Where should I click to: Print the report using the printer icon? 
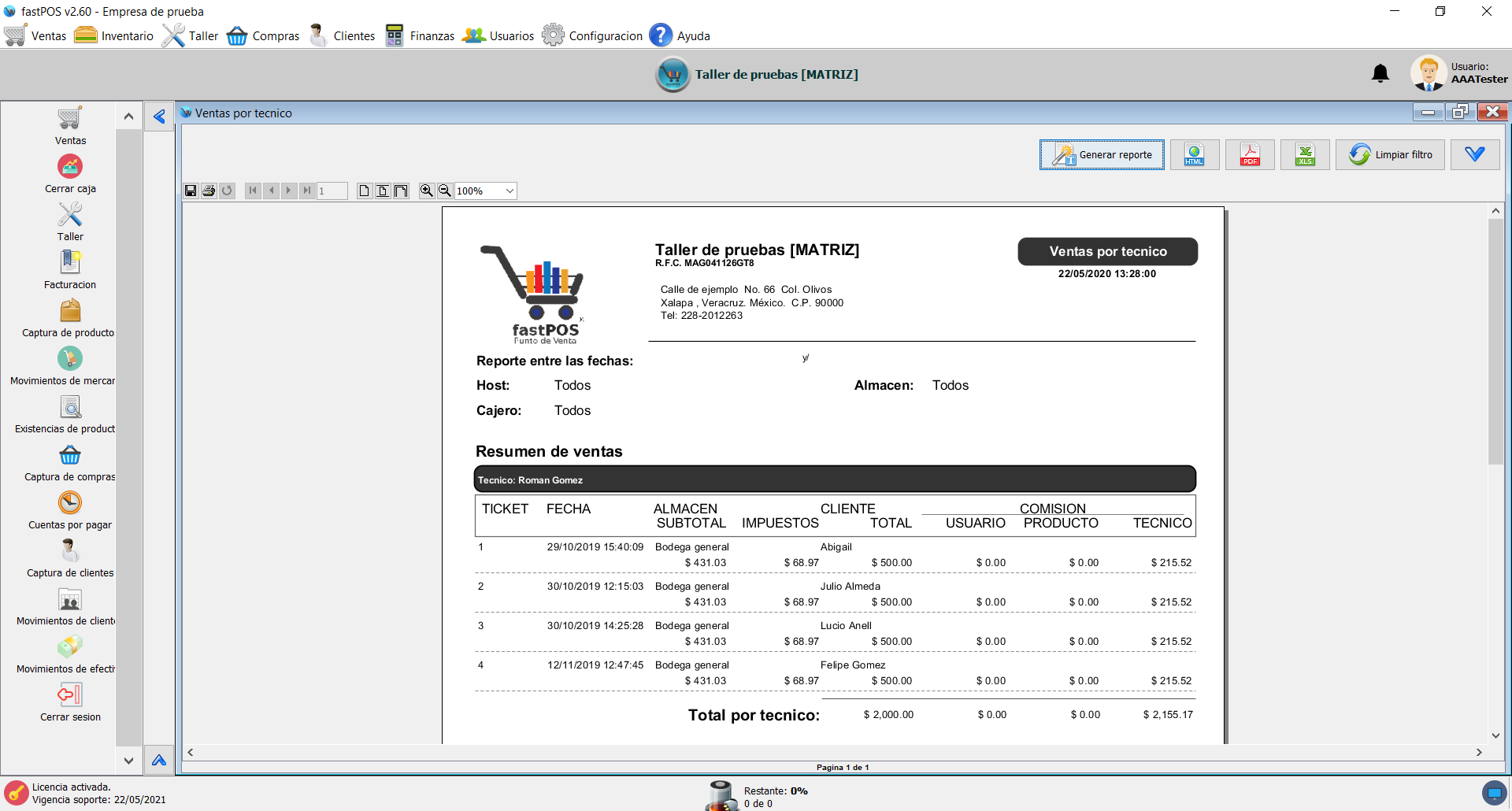tap(209, 191)
